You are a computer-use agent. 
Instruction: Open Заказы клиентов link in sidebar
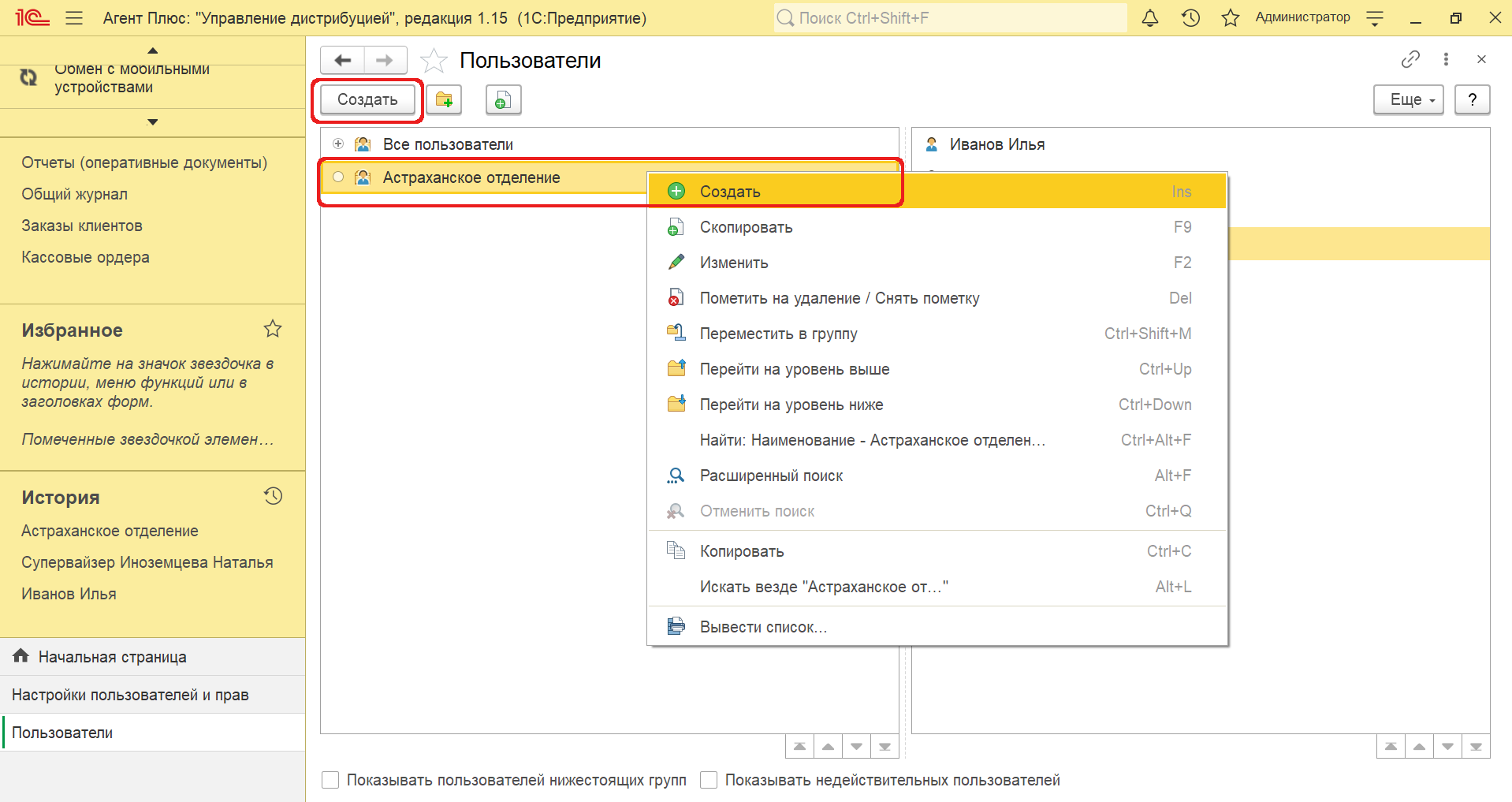[x=82, y=226]
